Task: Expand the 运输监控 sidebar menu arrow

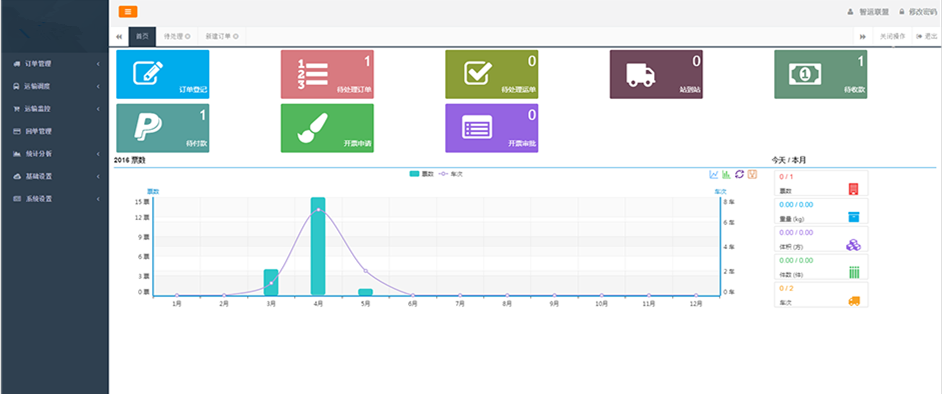Action: click(98, 109)
